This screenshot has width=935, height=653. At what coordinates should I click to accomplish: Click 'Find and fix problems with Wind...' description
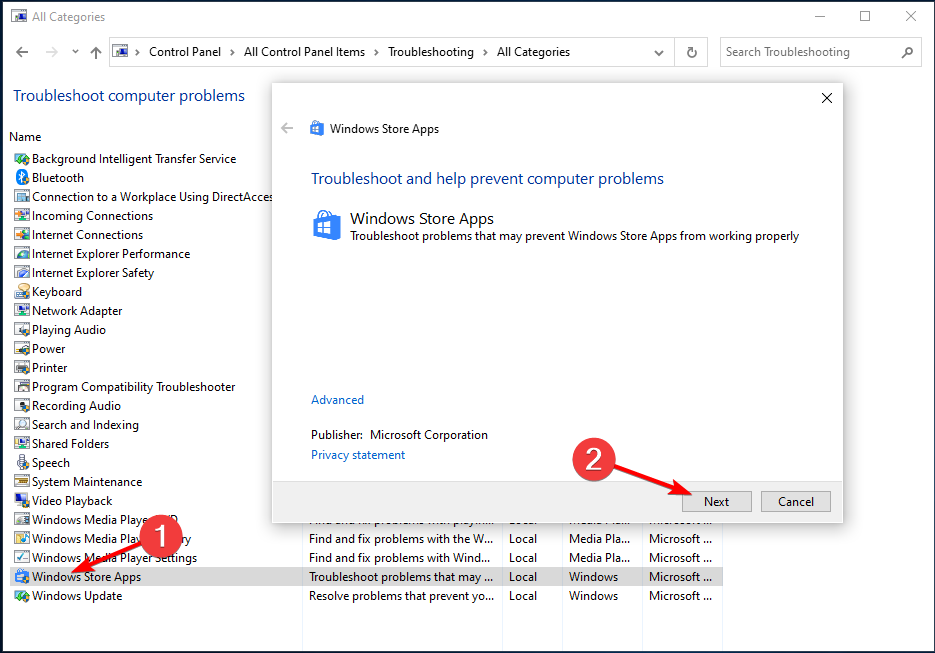coord(400,558)
